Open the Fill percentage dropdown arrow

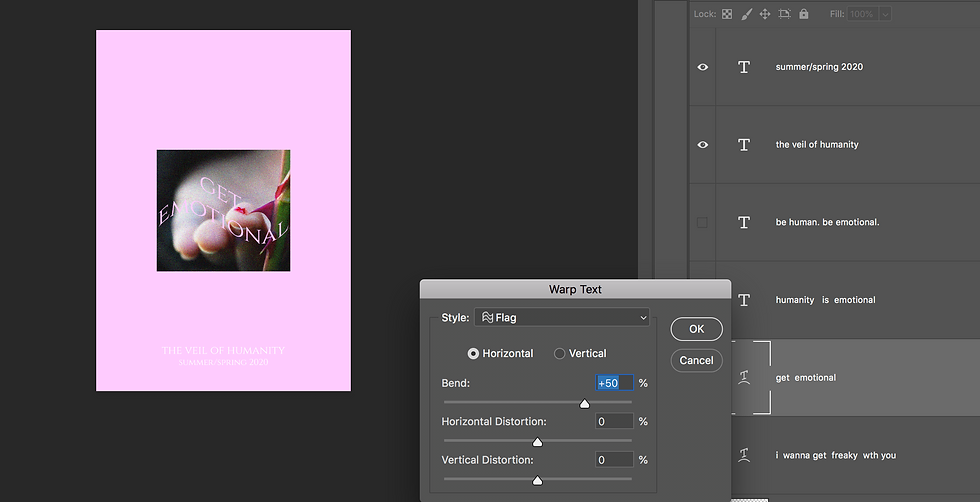click(x=885, y=14)
